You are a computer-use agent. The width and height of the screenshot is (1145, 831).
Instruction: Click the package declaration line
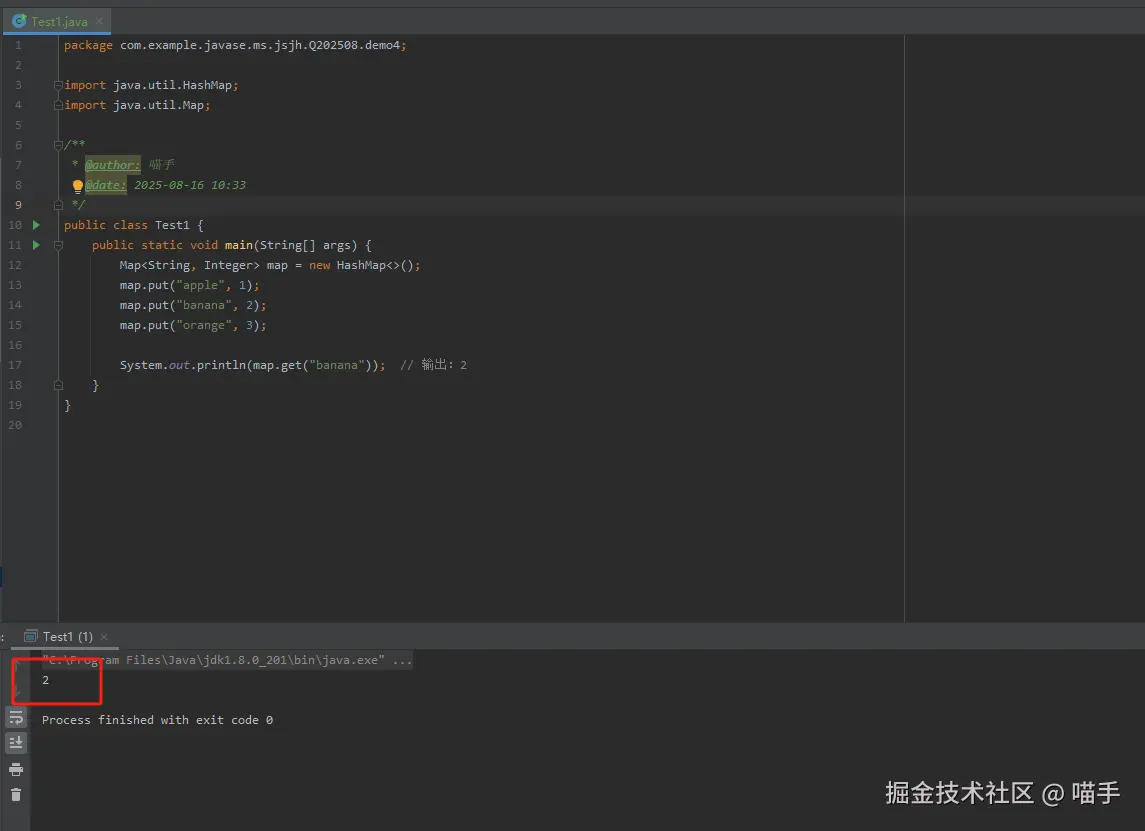coord(235,45)
